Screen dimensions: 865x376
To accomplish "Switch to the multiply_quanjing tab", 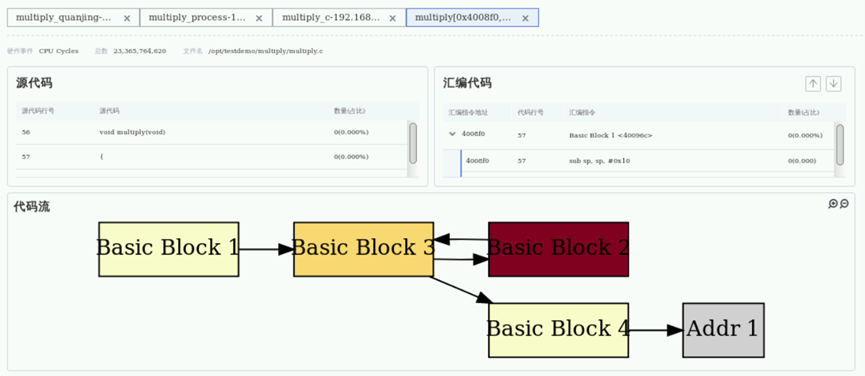I will click(73, 18).
